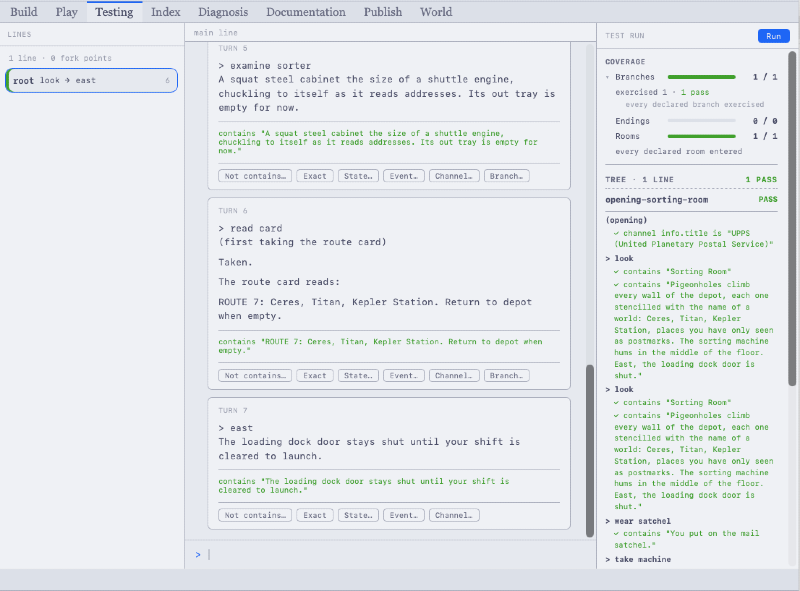Open Event assertion in Turn 6
The height and width of the screenshot is (591, 800).
pyautogui.click(x=404, y=376)
